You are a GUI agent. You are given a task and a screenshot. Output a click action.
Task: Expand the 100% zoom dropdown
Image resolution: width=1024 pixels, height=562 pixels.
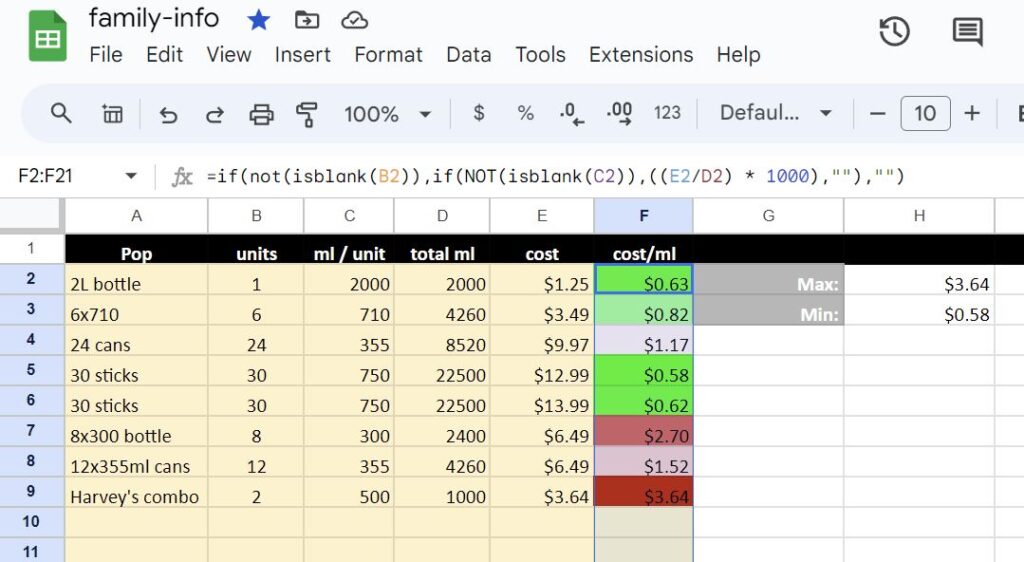tap(387, 114)
